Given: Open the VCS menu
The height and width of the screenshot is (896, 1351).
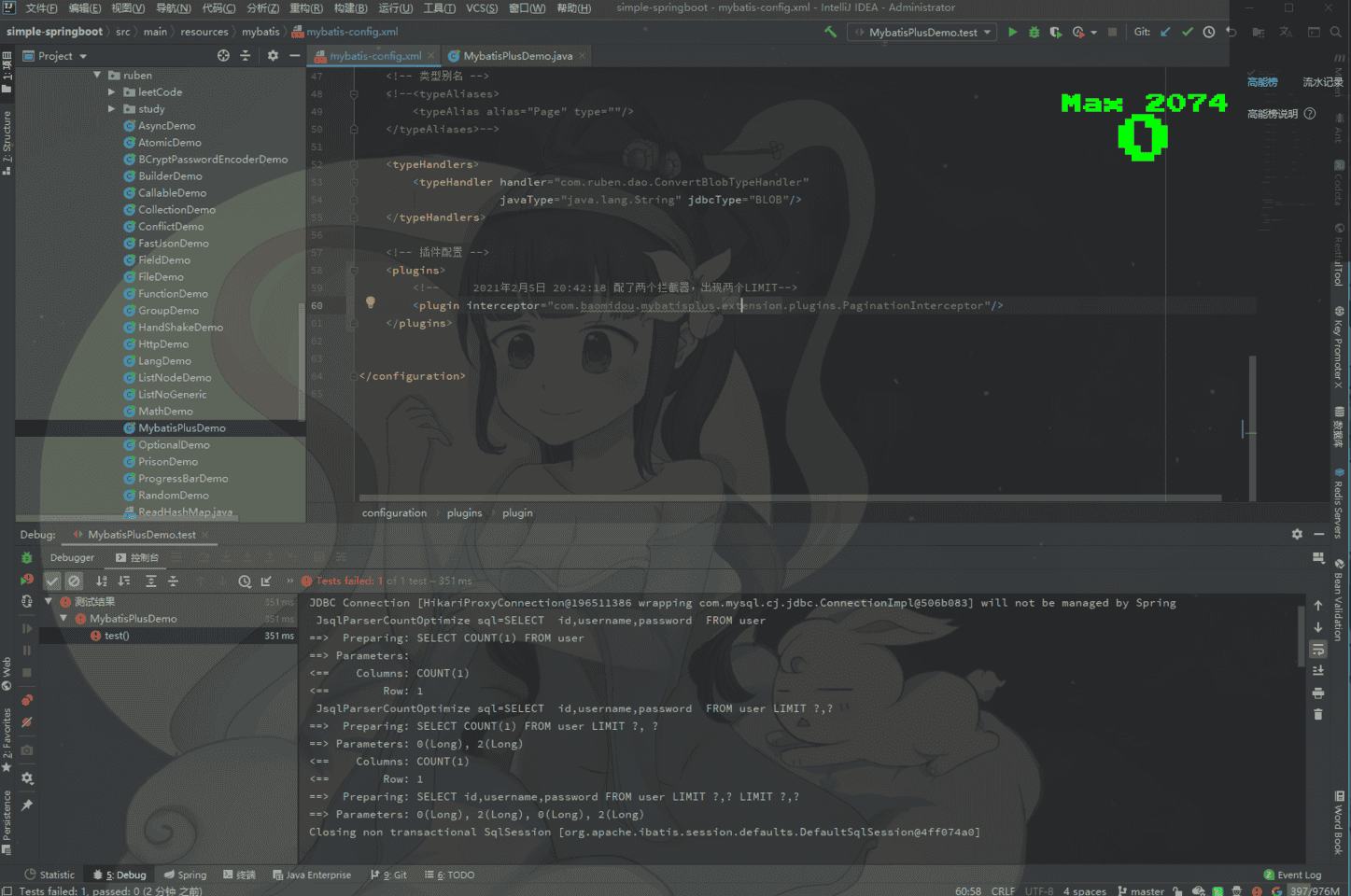Looking at the screenshot, I should [x=482, y=8].
